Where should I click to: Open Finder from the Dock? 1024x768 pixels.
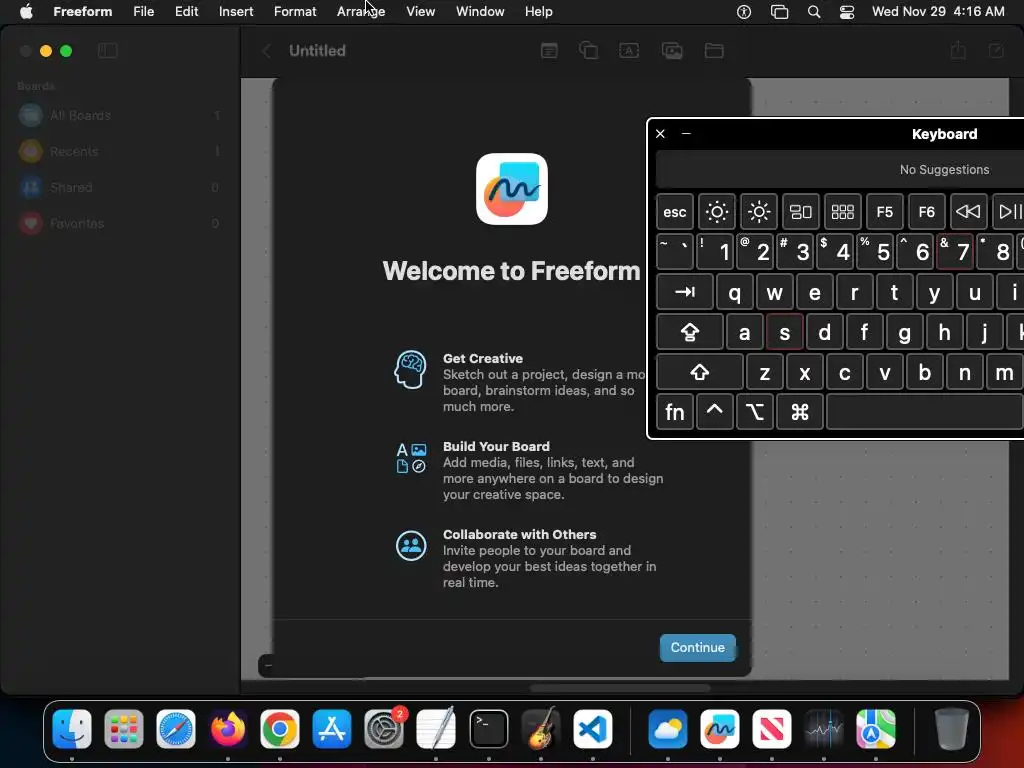72,729
